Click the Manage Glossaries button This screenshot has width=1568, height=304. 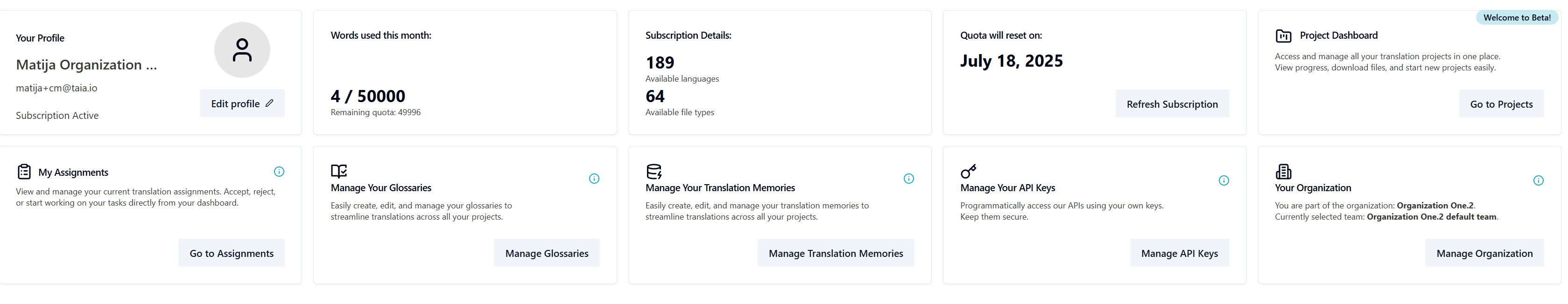click(x=547, y=254)
